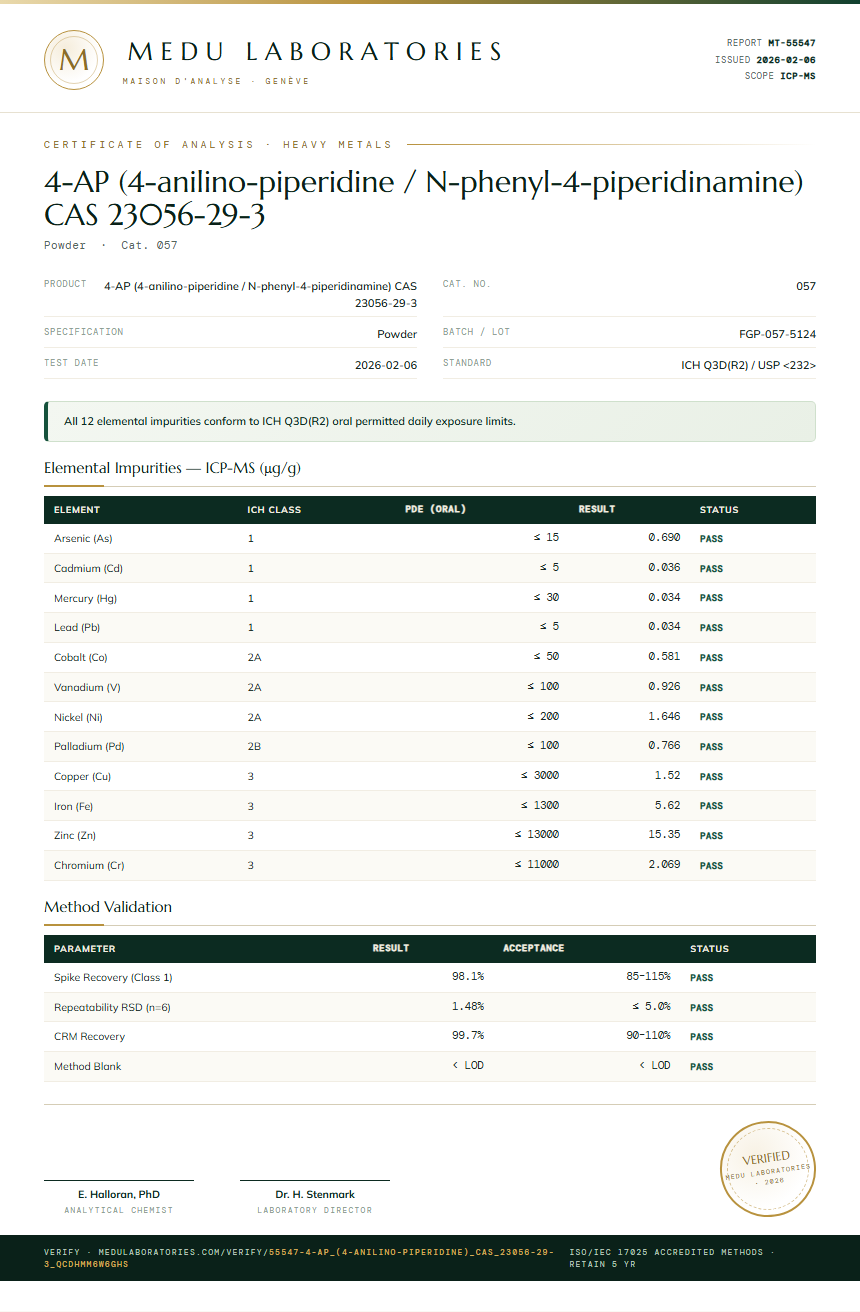Screen dimensions: 860x1312
Task: Click Method Blank PASS status
Action: 702,1067
